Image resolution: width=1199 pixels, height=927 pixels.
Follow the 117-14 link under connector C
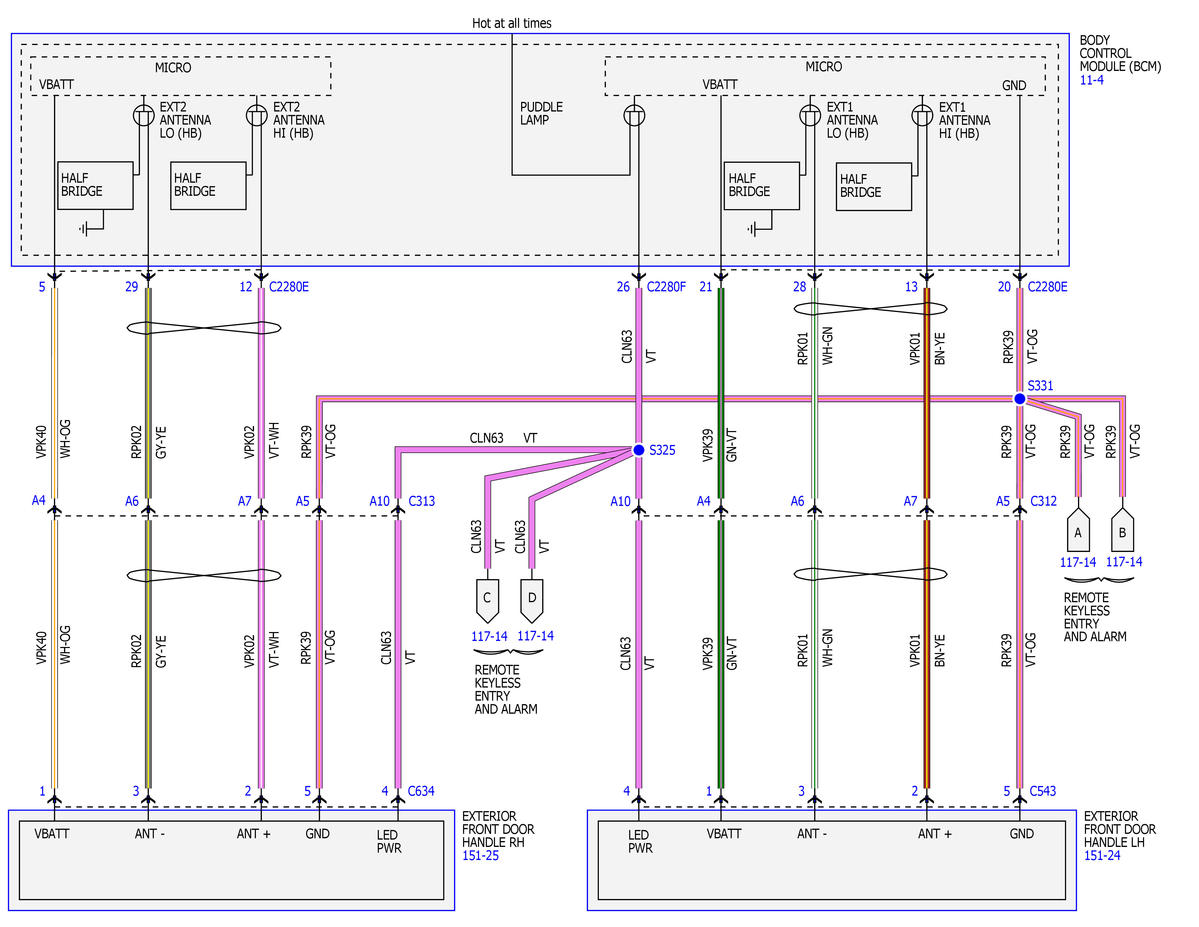[489, 636]
